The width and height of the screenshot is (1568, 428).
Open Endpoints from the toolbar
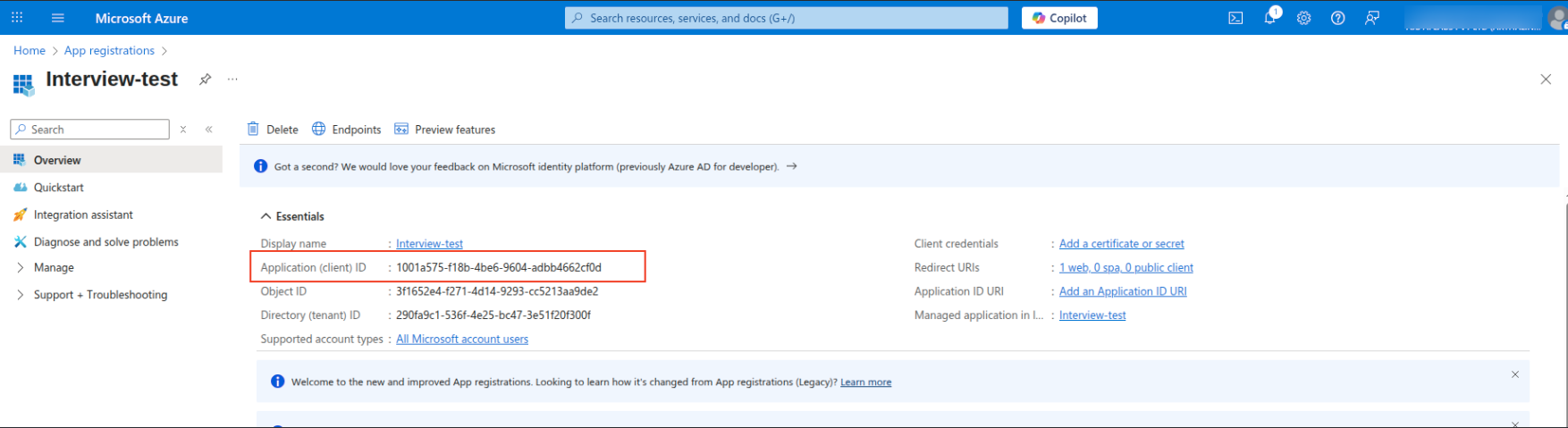pos(347,130)
